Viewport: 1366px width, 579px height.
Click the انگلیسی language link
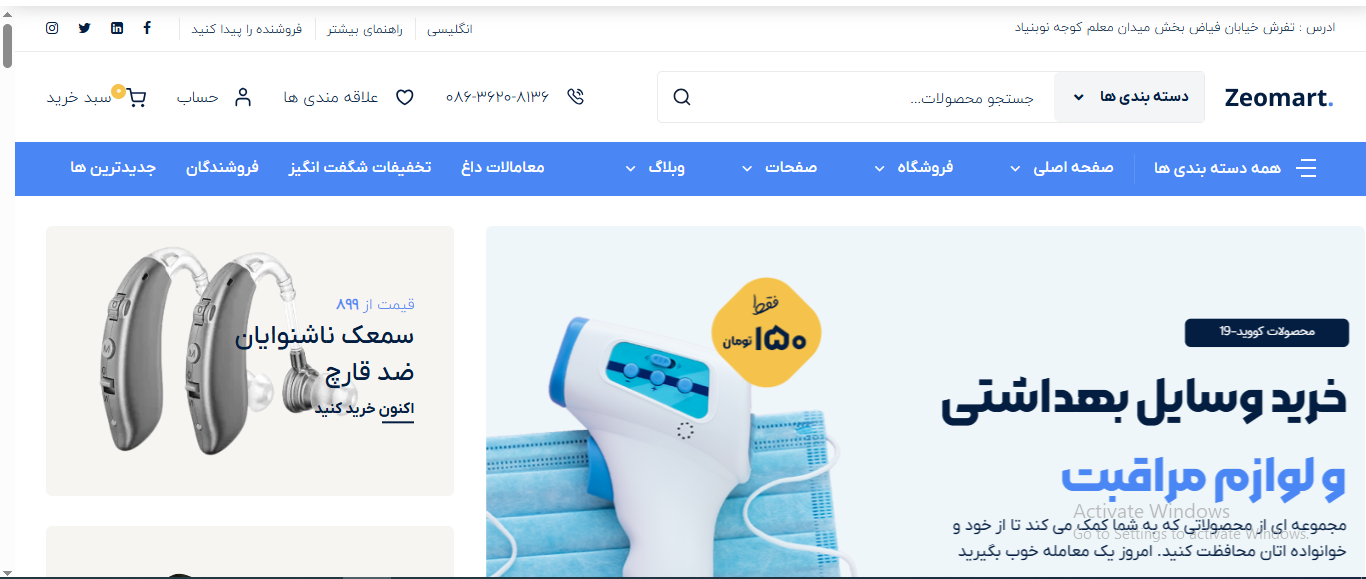450,29
